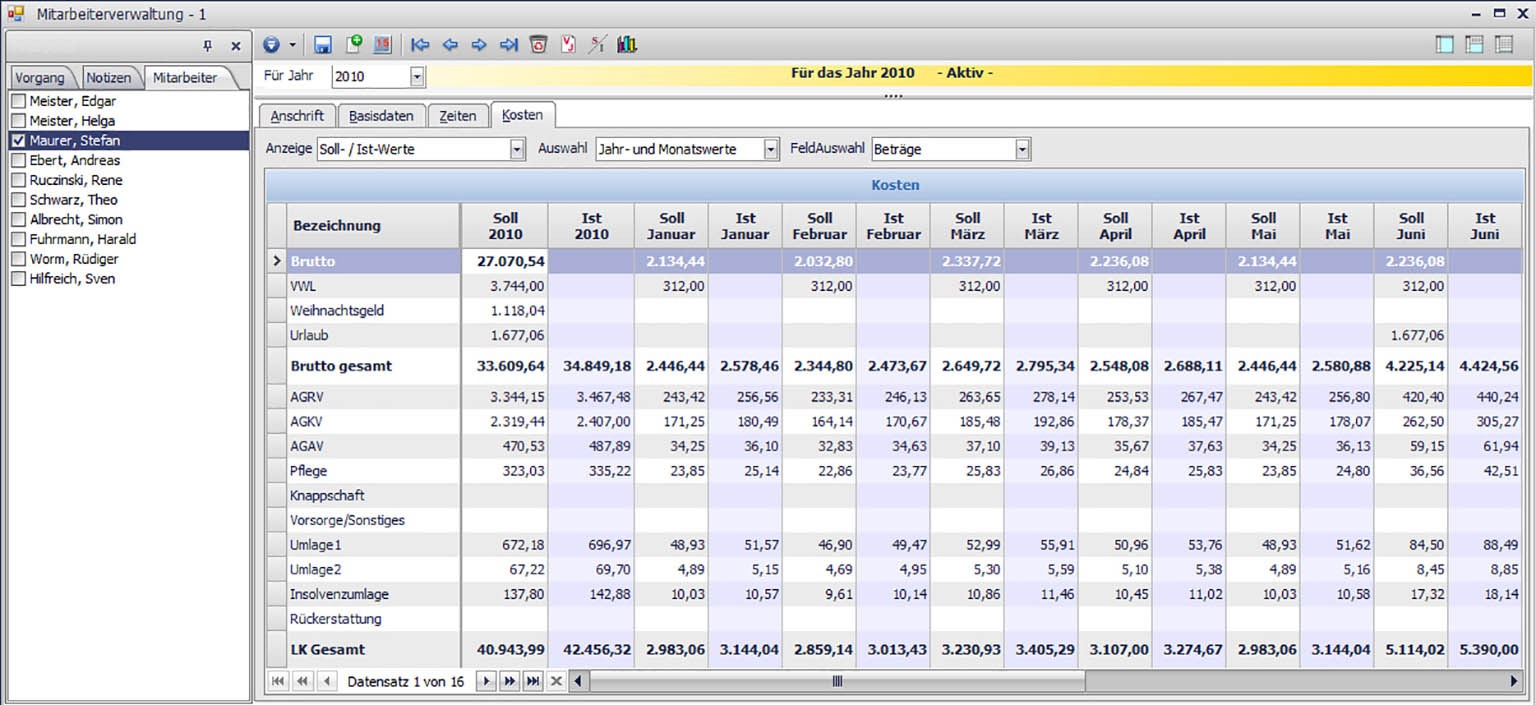
Task: Click the save floppy disk icon
Action: [322, 45]
